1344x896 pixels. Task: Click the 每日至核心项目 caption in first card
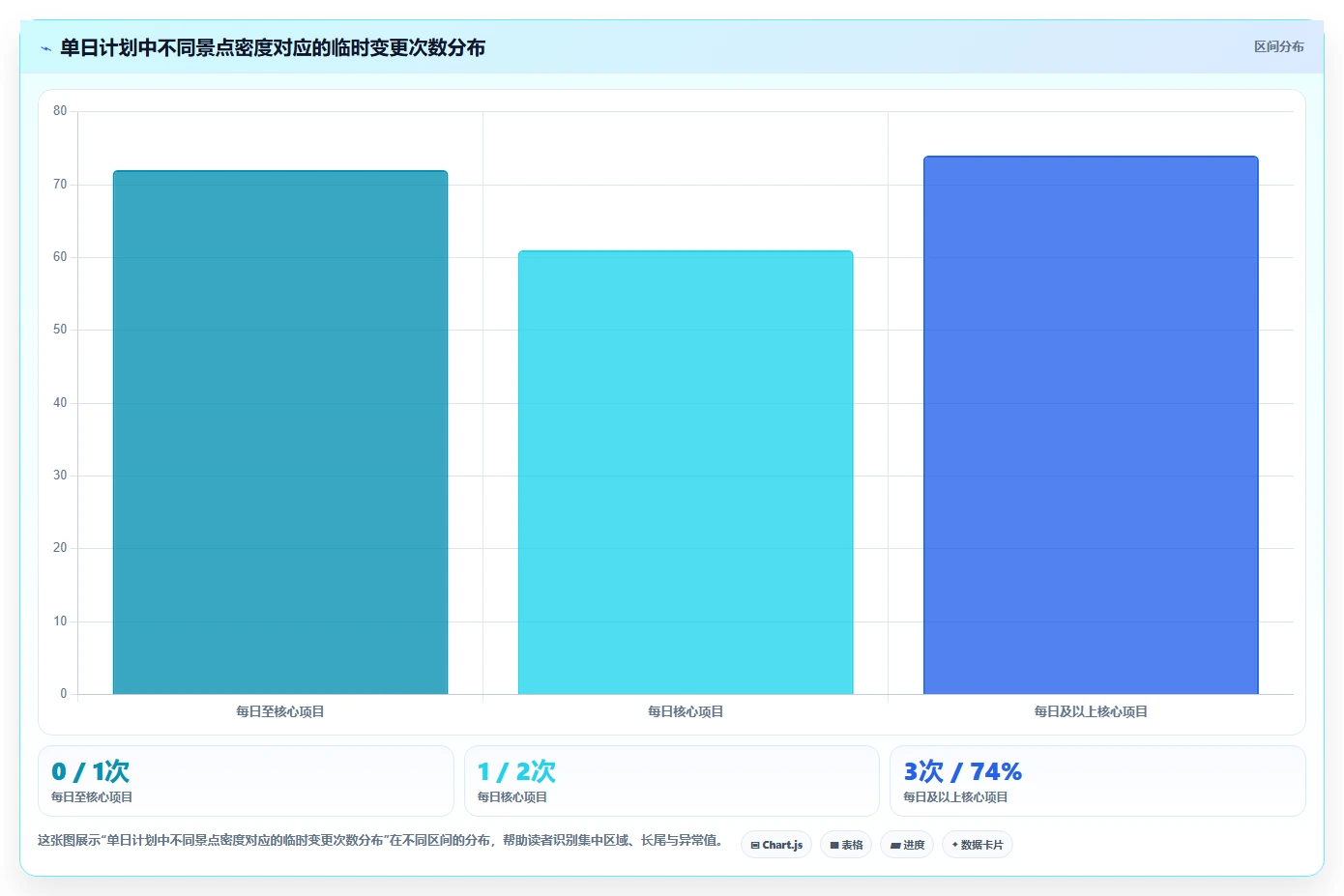tap(92, 797)
